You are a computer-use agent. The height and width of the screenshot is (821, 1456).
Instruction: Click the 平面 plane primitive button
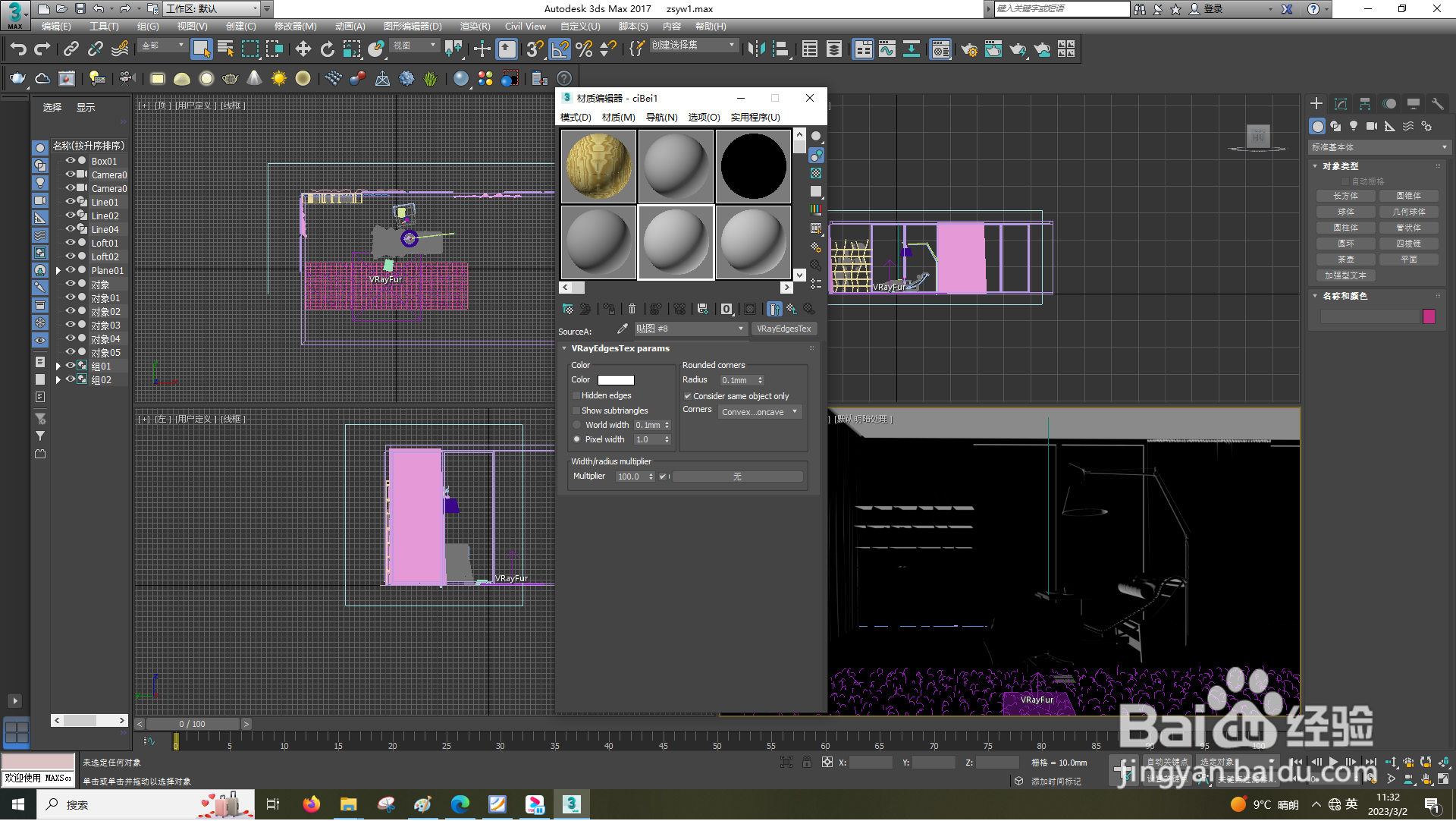tap(1409, 260)
